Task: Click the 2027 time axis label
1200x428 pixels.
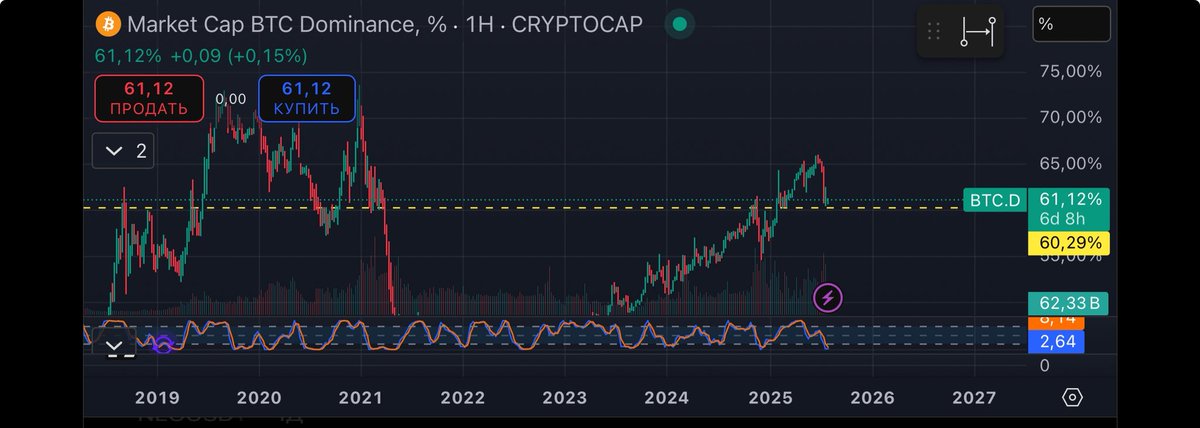Action: pos(974,397)
